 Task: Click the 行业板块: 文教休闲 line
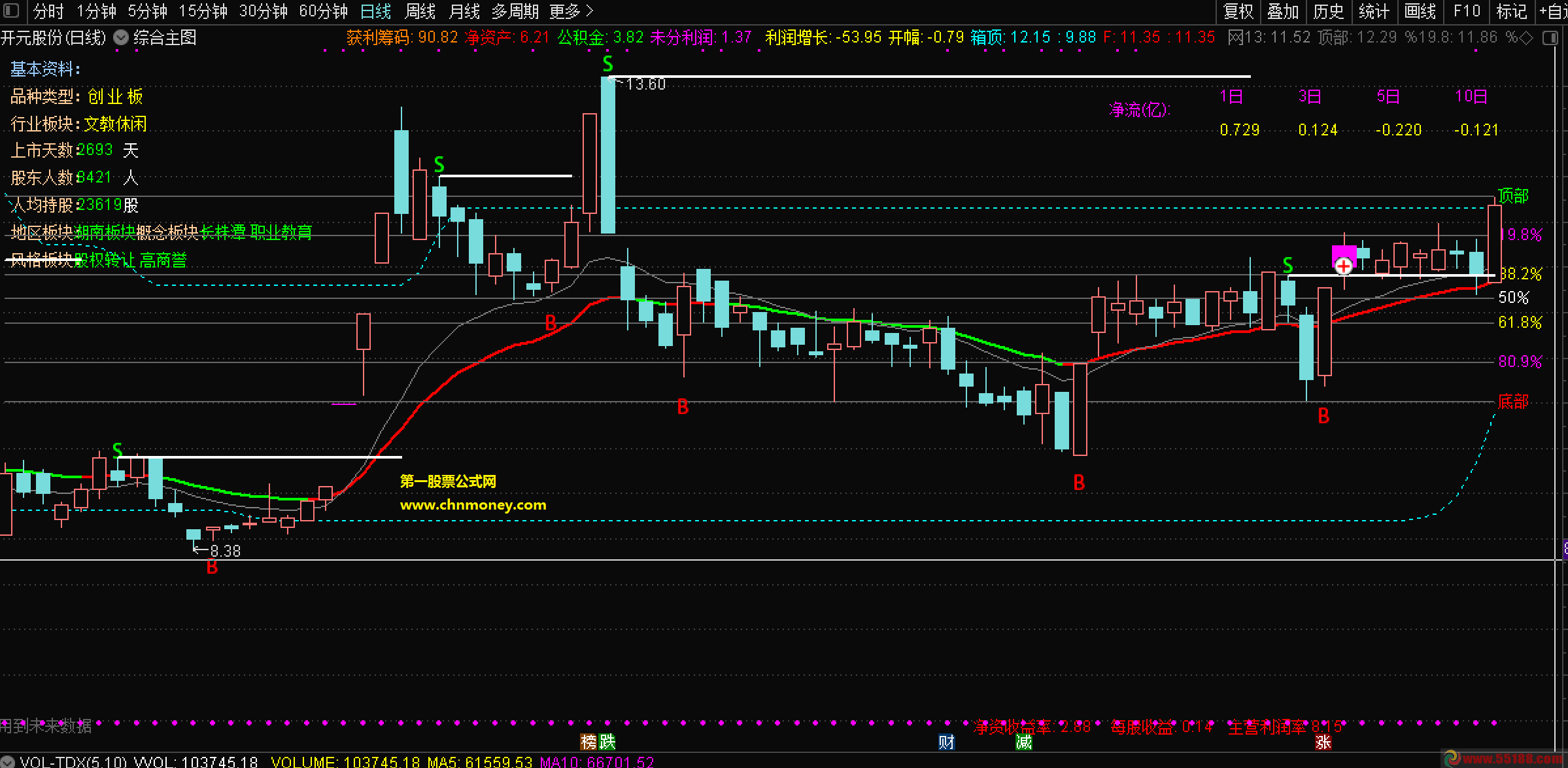coord(78,124)
